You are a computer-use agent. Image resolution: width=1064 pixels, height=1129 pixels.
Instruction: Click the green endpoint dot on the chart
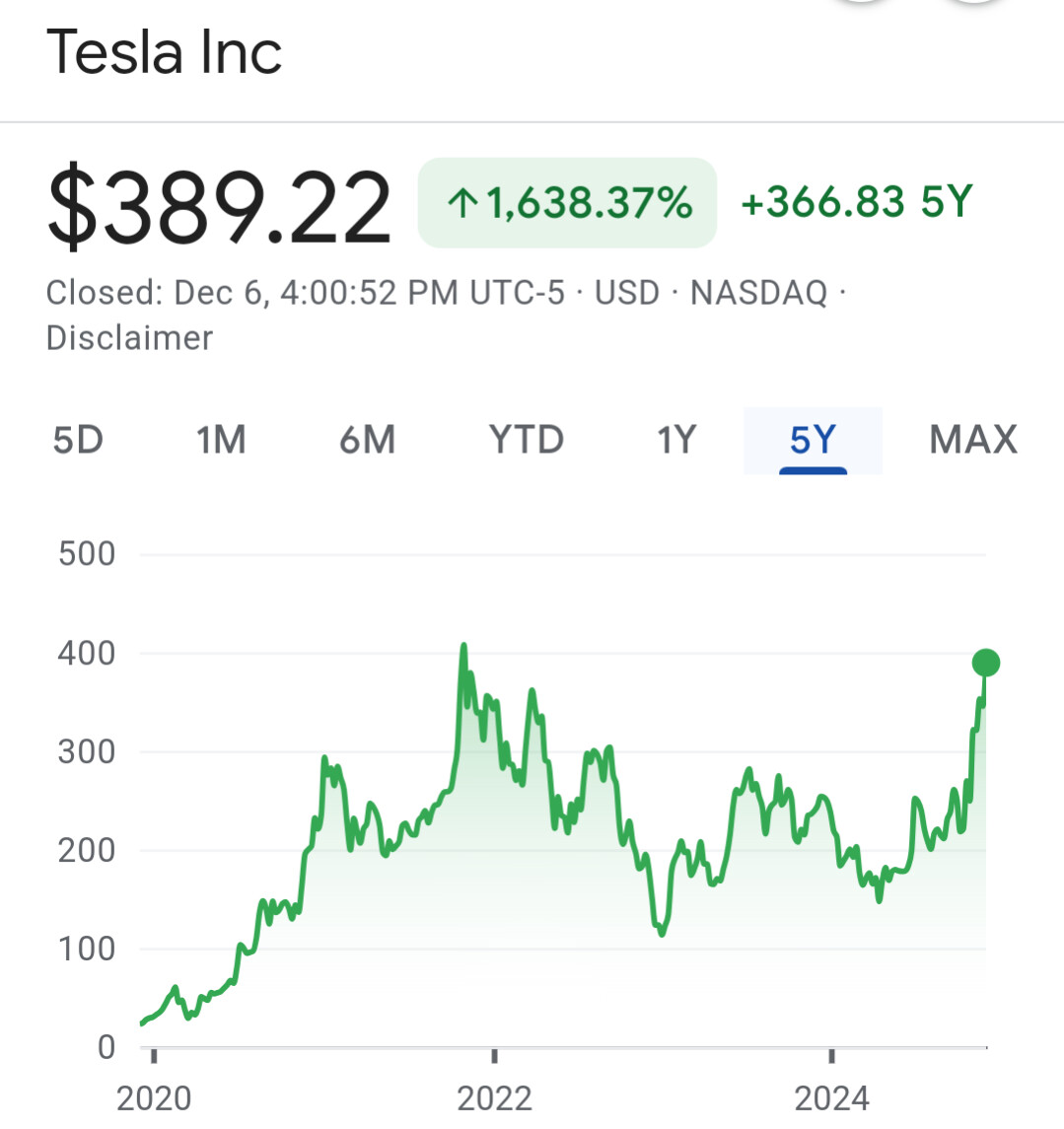tap(985, 663)
